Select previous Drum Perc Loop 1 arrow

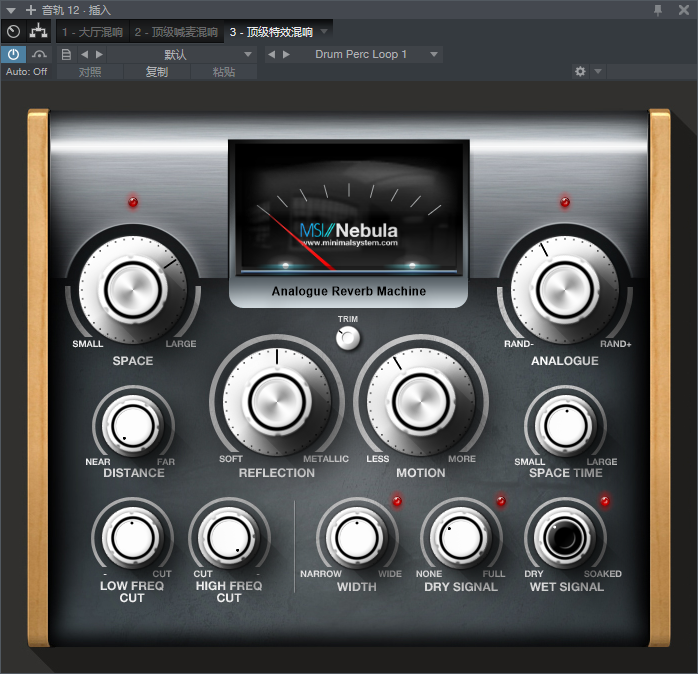click(x=271, y=55)
